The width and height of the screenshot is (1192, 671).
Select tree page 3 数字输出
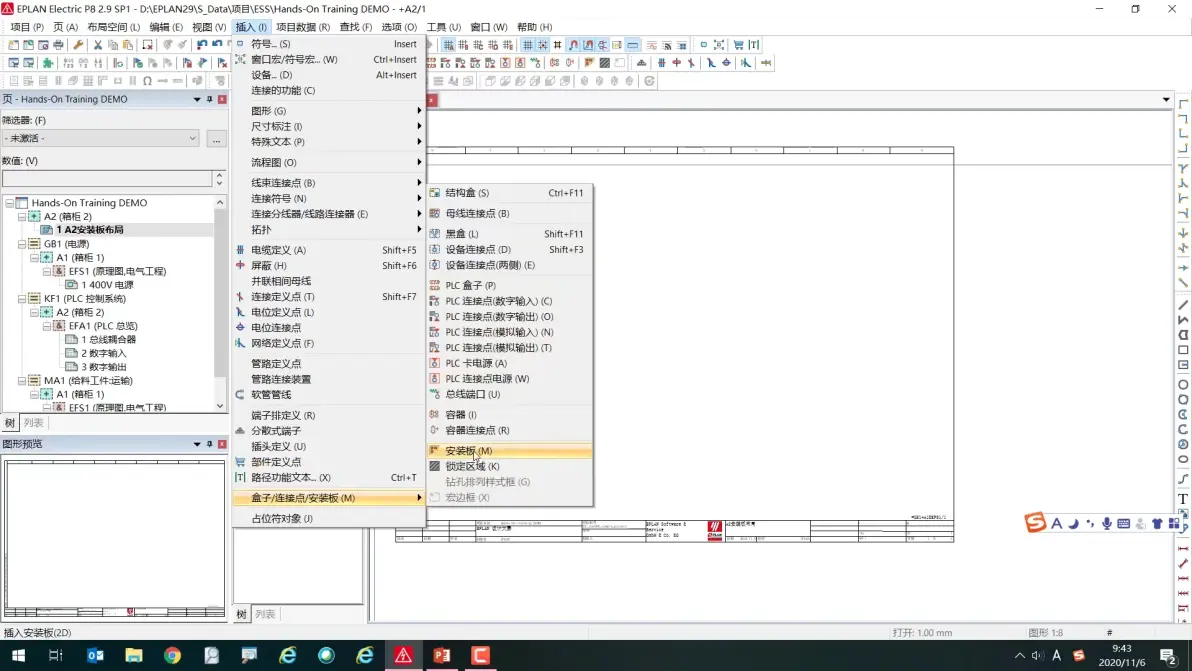103,367
